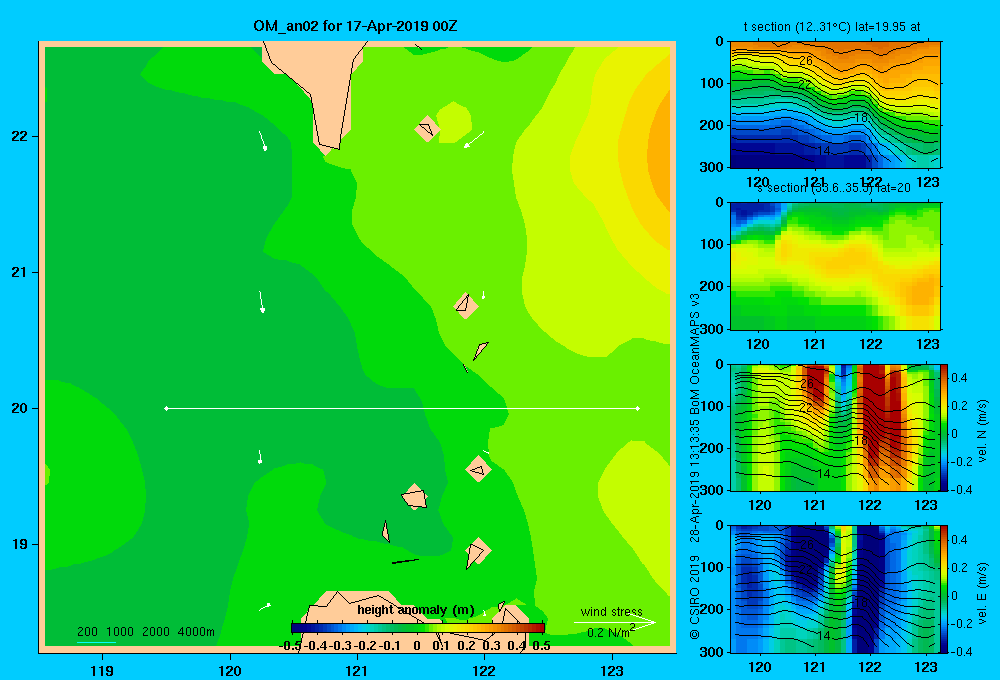
Task: Click the vel. E velocity color bar
Action: click(944, 589)
